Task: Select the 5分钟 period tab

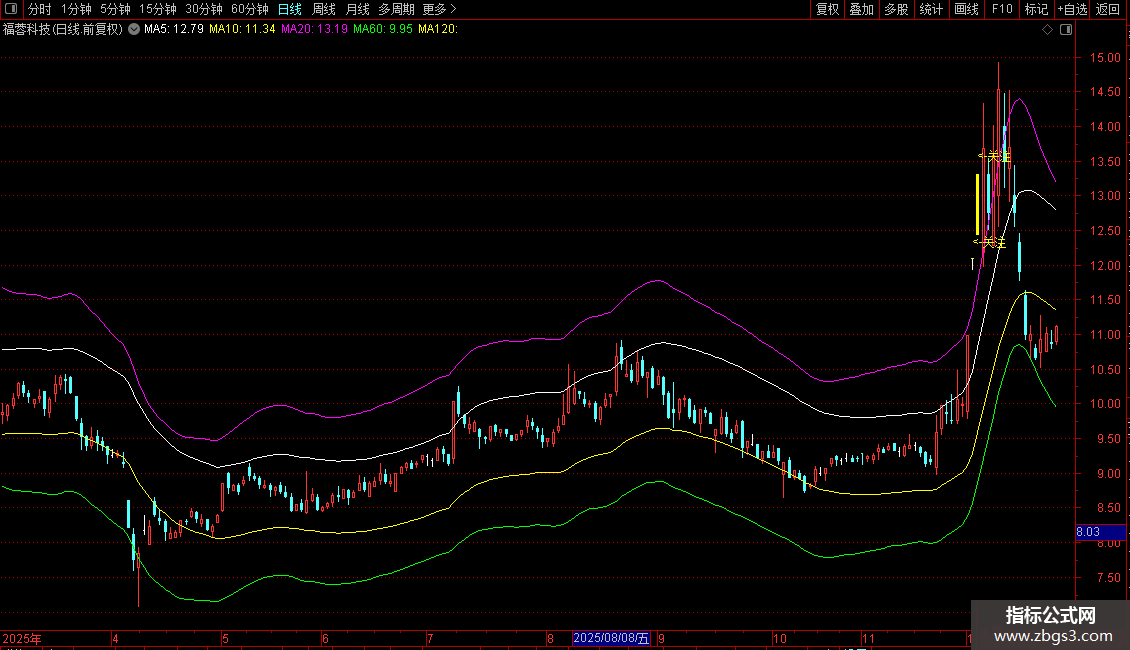Action: tap(115, 9)
